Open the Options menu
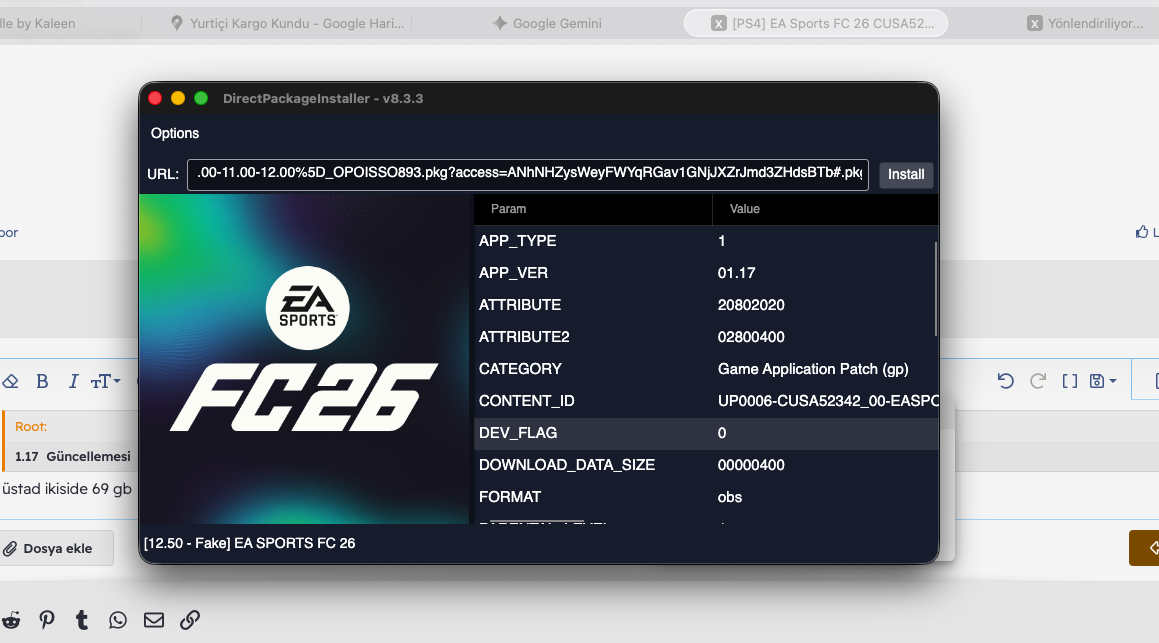Screen dimensions: 1159x643 175,133
